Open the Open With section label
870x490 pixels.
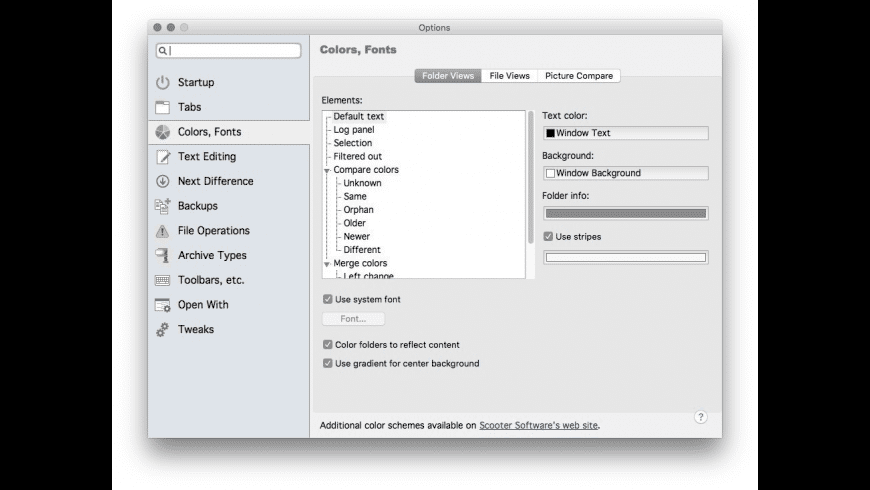click(203, 305)
